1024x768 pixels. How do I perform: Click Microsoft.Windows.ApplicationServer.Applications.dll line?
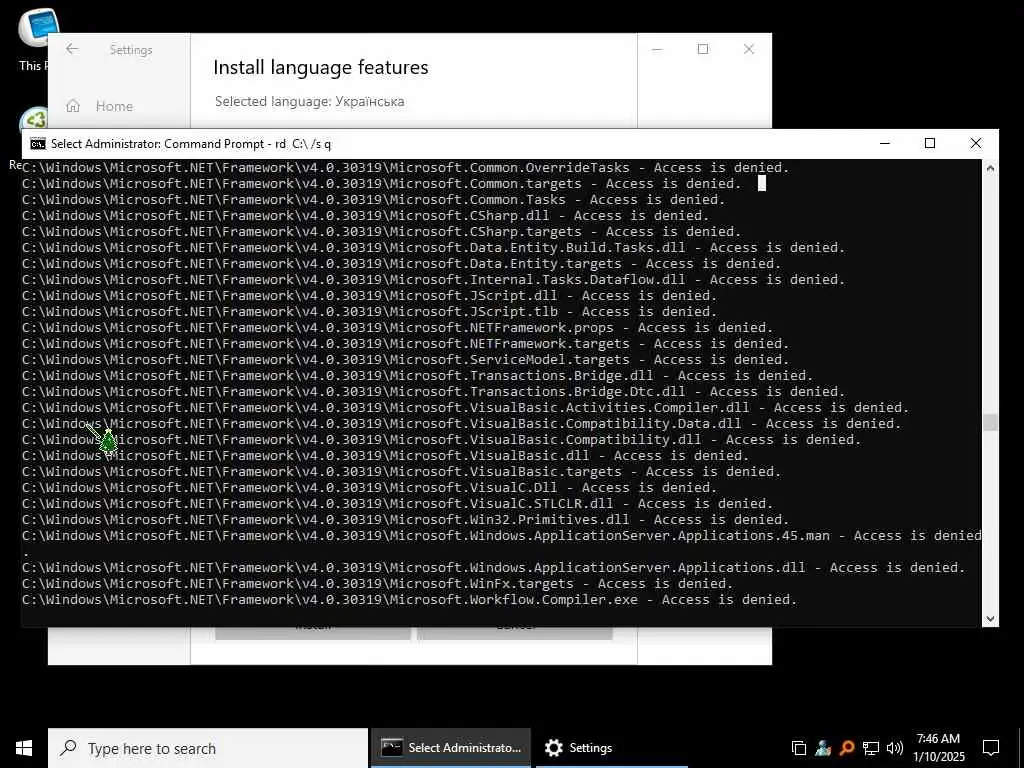click(x=493, y=568)
